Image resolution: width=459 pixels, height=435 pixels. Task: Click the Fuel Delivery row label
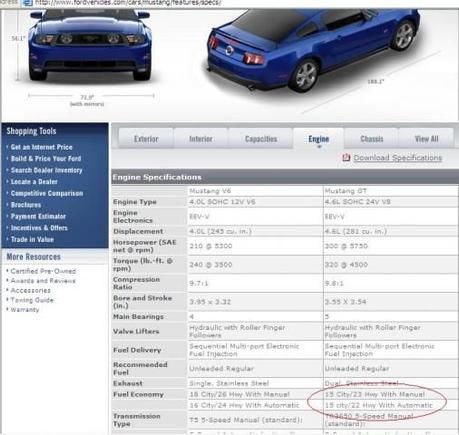137,350
